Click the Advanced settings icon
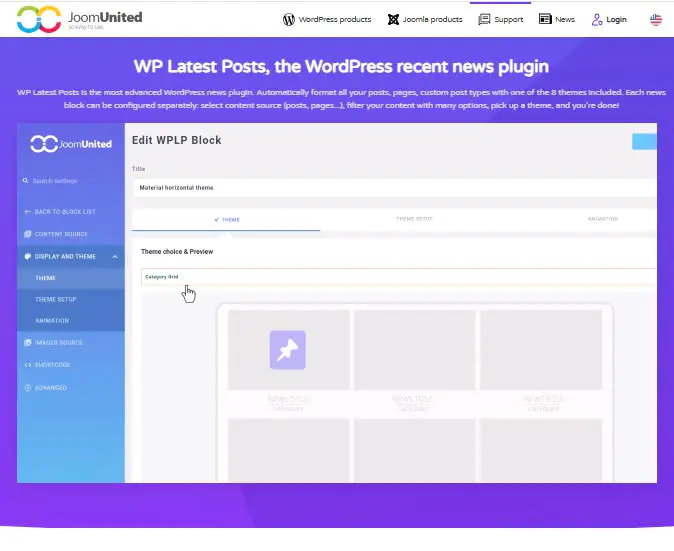Viewport: 674px width, 551px height. (x=28, y=388)
